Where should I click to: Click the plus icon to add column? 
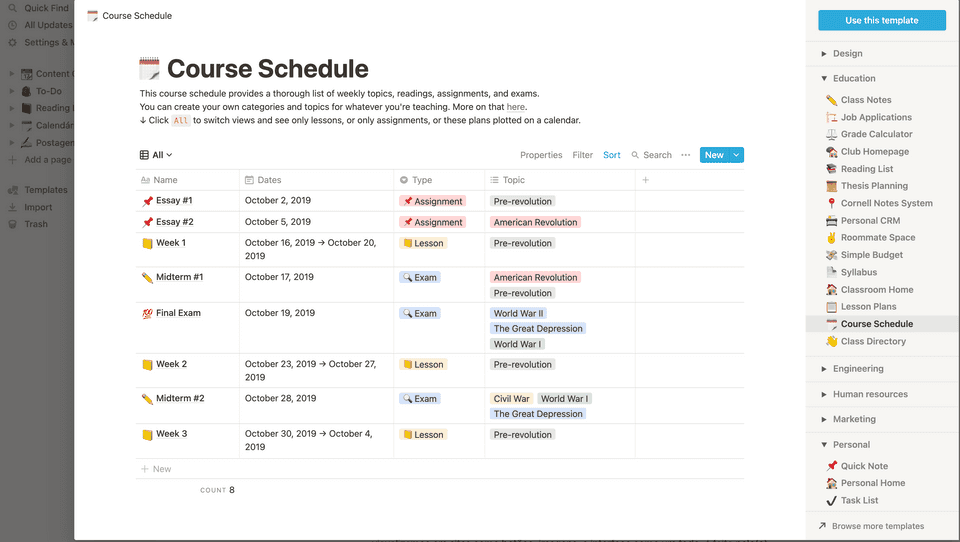tap(645, 180)
